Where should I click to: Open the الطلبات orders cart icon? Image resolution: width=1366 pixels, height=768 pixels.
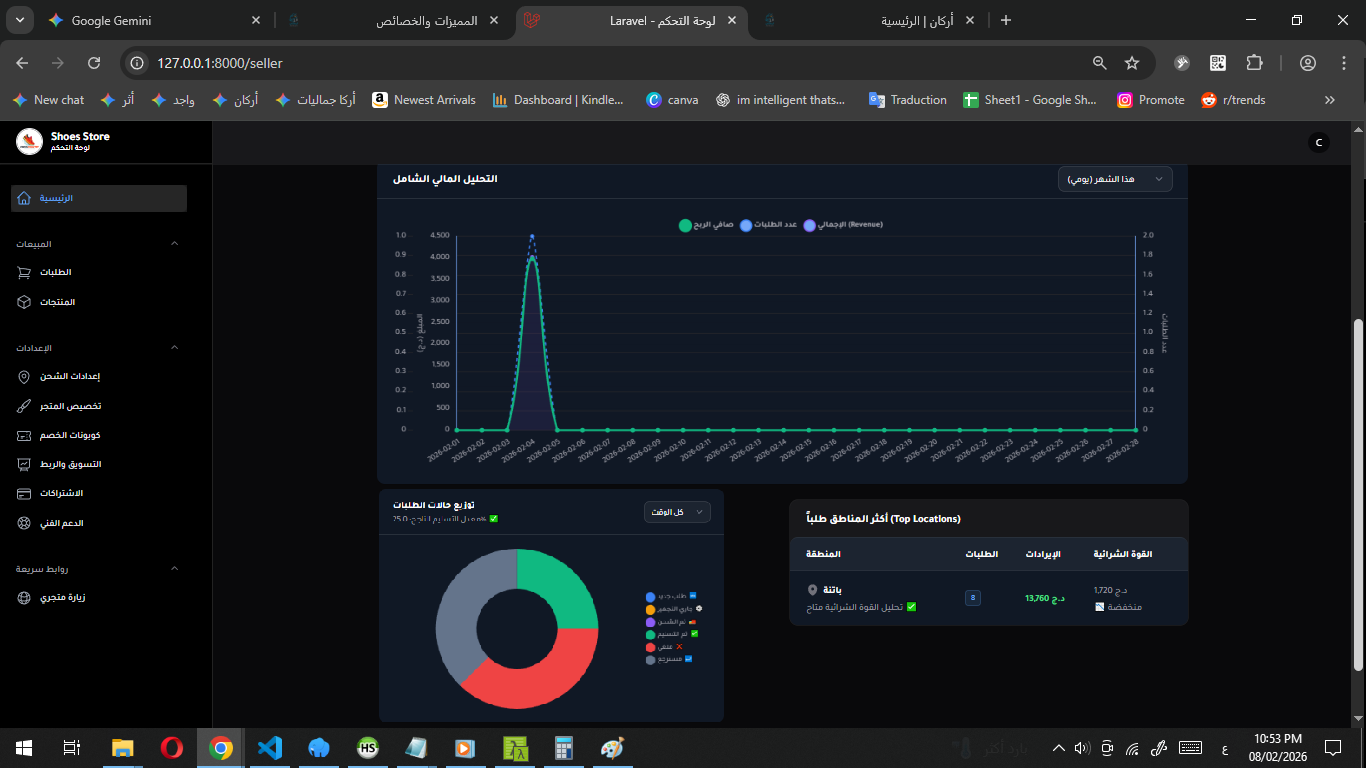pos(24,272)
